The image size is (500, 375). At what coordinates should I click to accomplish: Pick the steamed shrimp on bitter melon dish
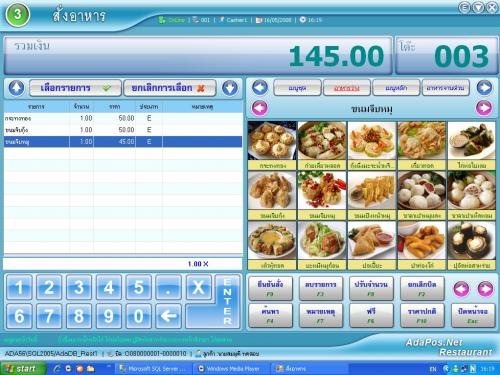coord(372,145)
